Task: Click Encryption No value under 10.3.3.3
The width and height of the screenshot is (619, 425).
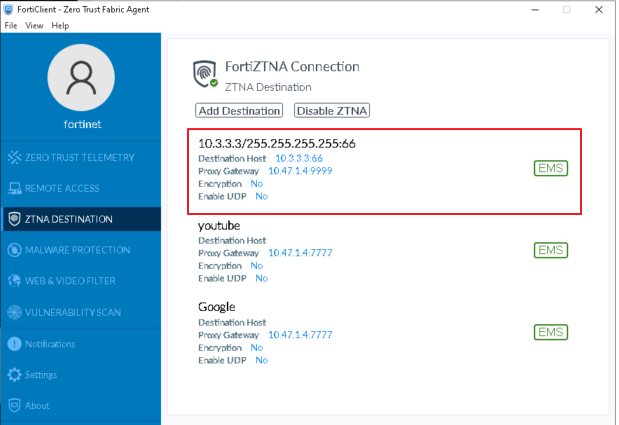Action: point(257,183)
